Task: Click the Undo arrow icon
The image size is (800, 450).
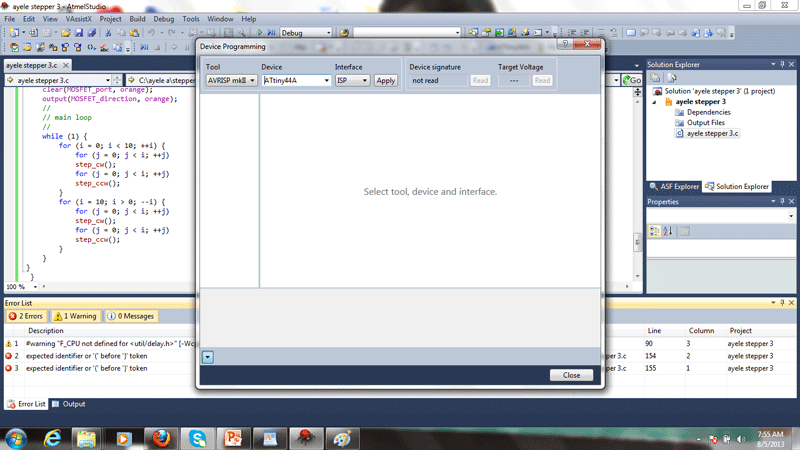Action: 151,33
